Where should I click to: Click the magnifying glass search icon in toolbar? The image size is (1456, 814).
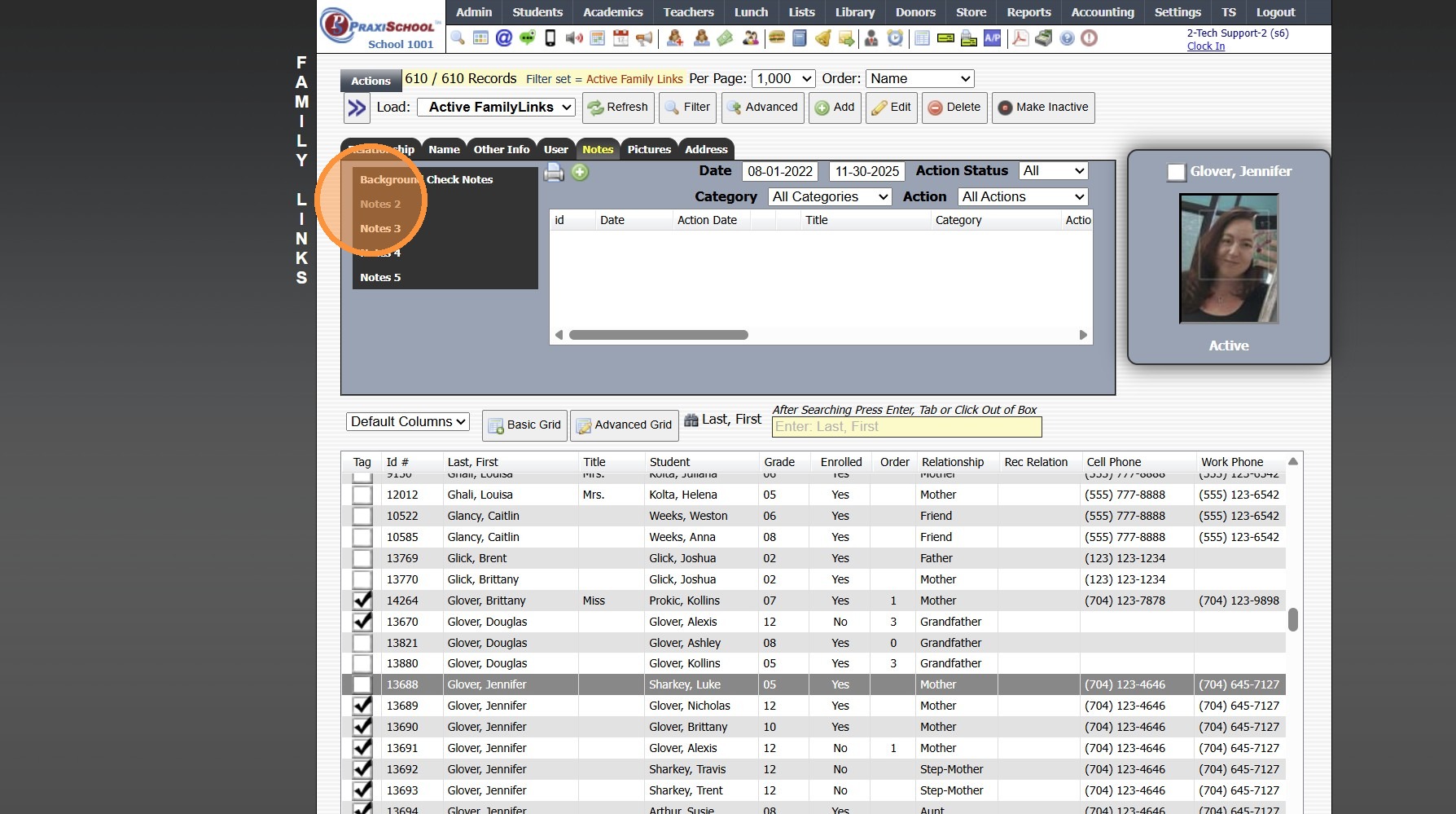pos(458,38)
